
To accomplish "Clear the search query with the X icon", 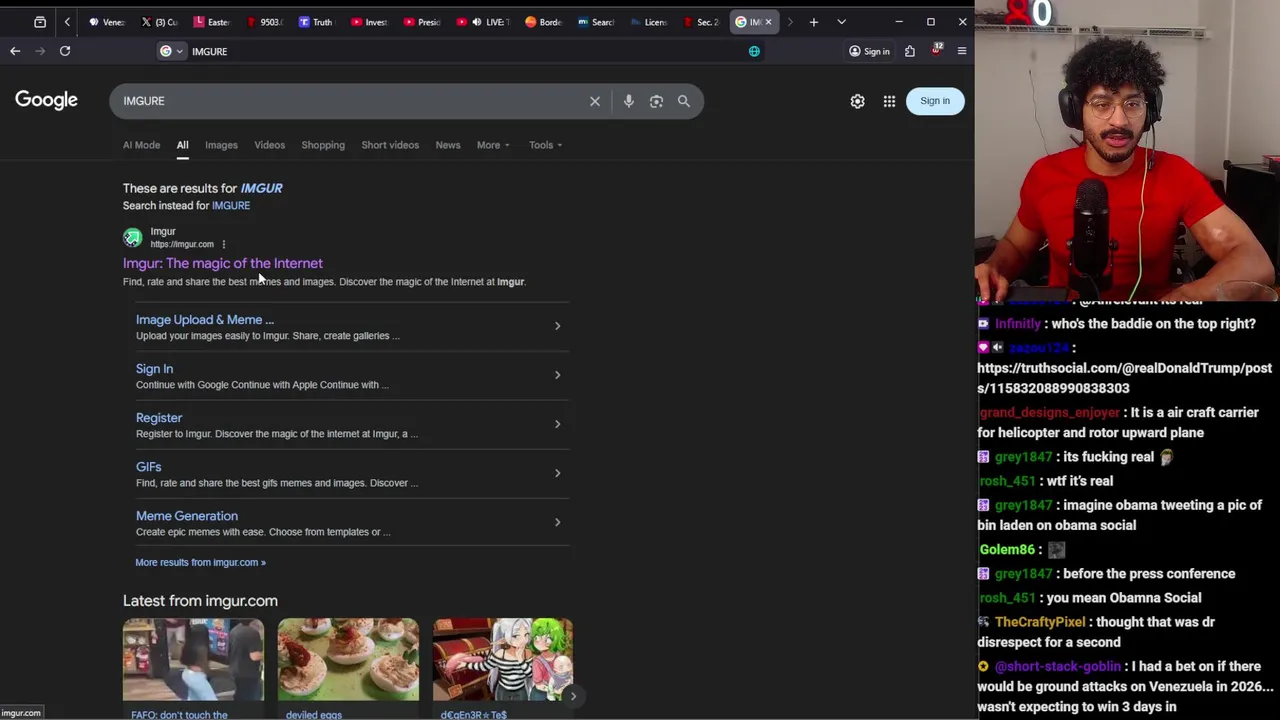I will [x=595, y=101].
